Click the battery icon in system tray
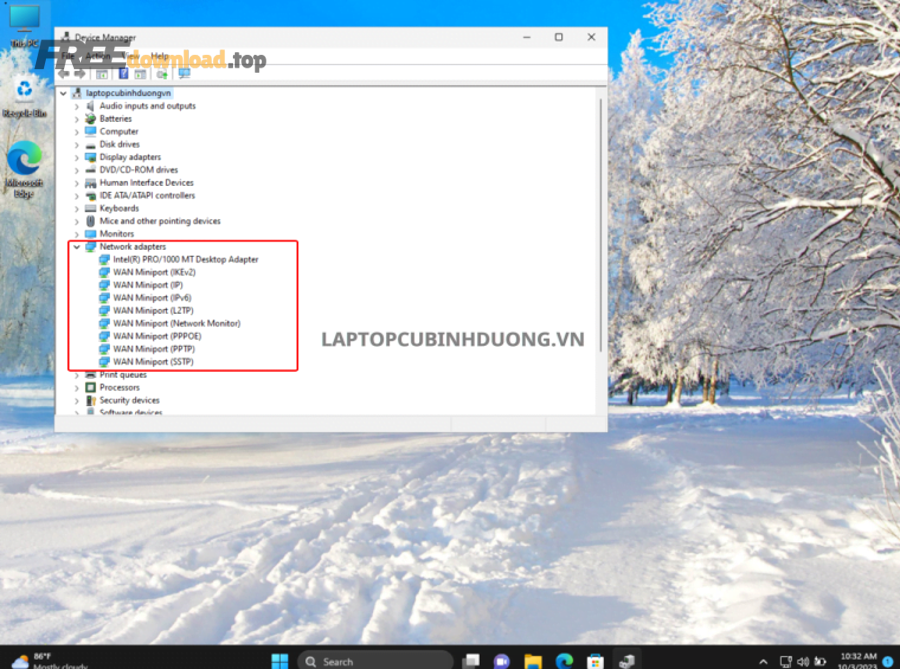Viewport: 900px width, 669px height. [820, 662]
